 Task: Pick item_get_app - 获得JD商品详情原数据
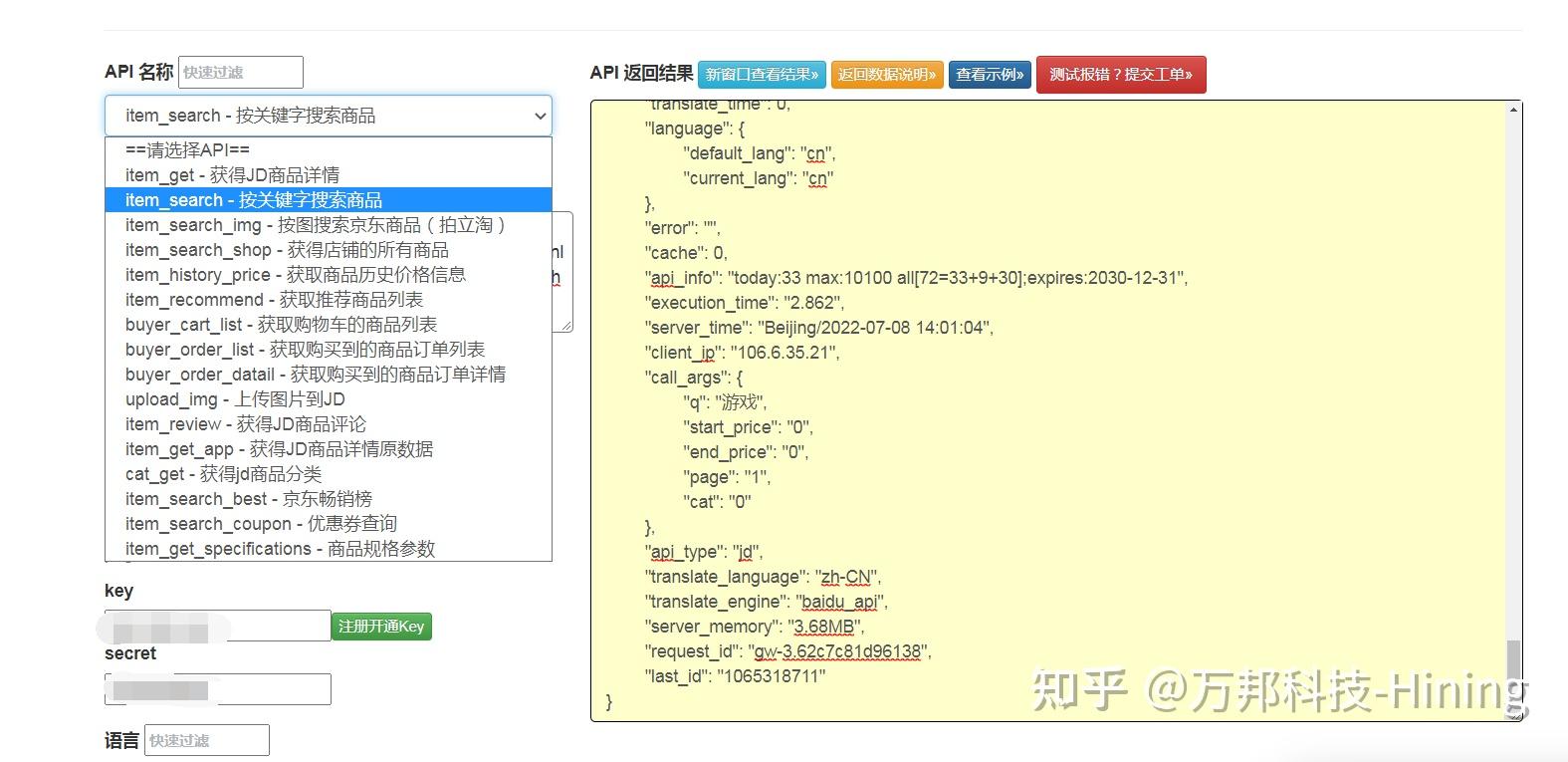coord(328,449)
